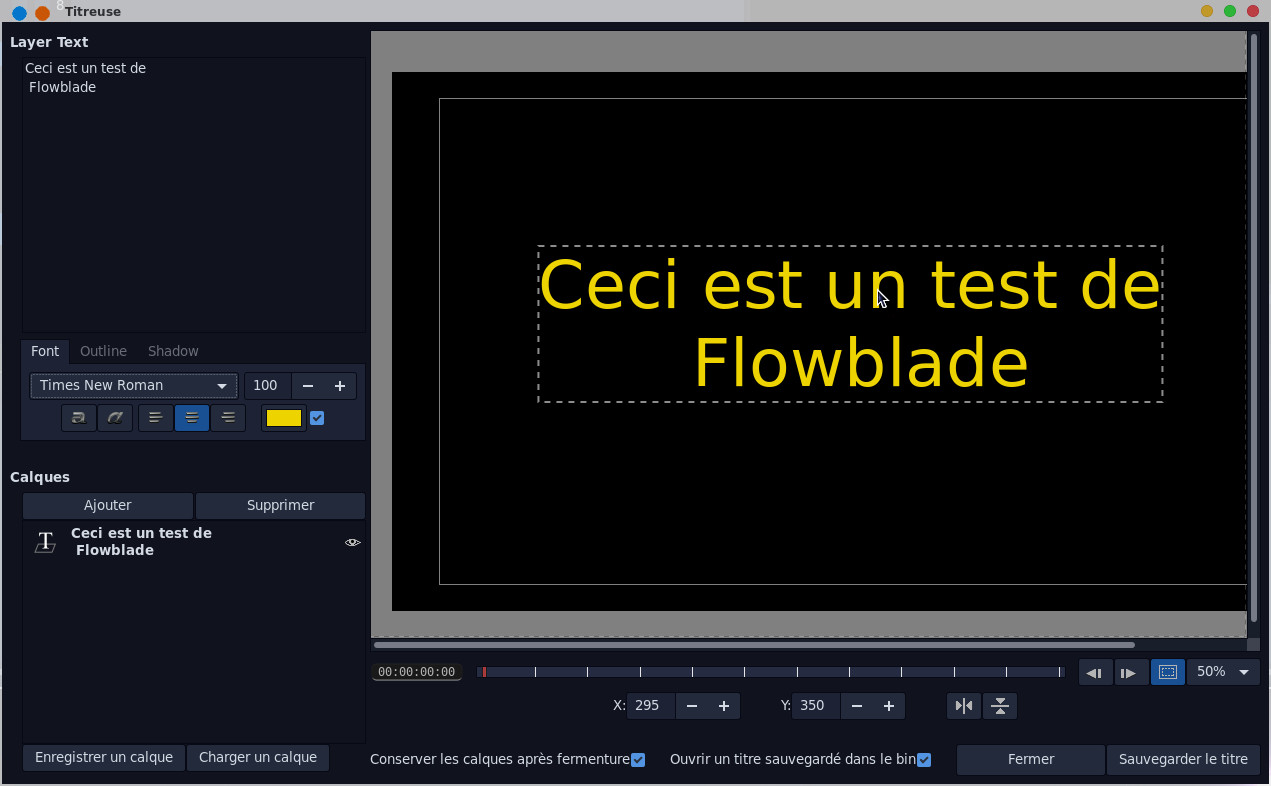Image resolution: width=1271 pixels, height=786 pixels.
Task: Open the 50% zoom level dropdown
Action: pyautogui.click(x=1224, y=673)
